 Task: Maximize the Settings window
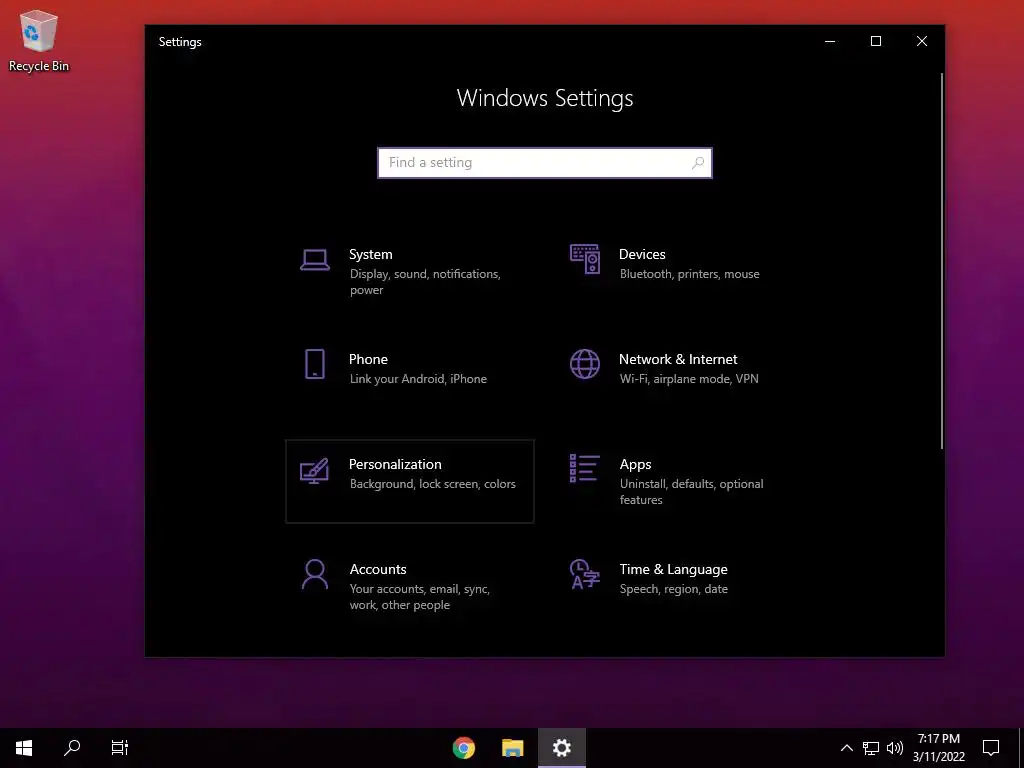[876, 41]
